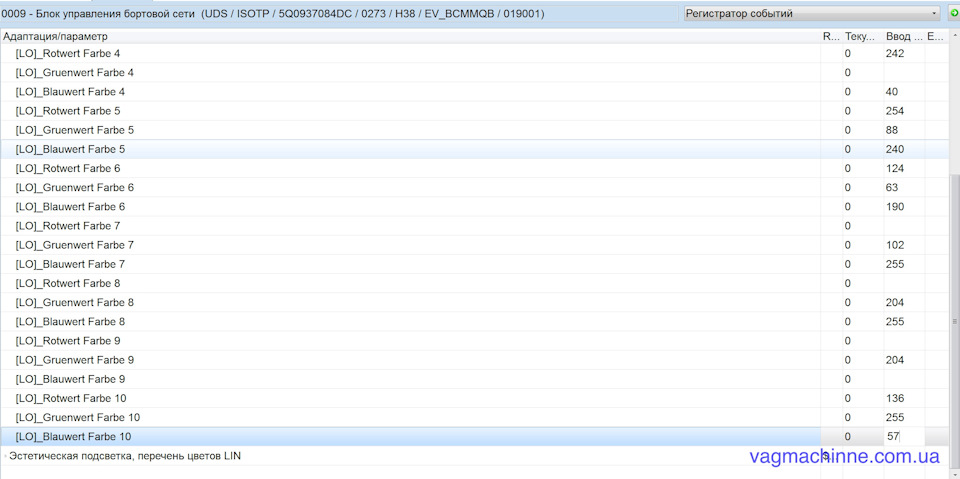Edit input value 136 for Rotwert Farbe 10
Viewport: 960px width, 479px height.
[x=904, y=398]
